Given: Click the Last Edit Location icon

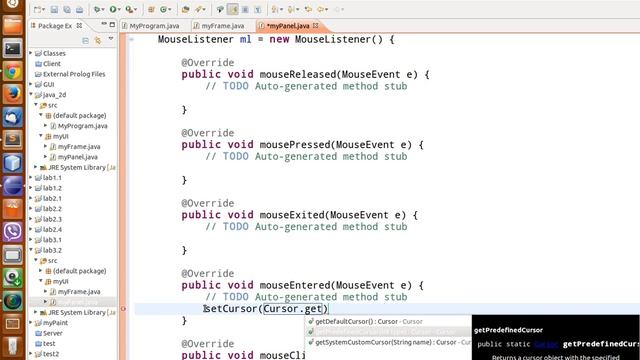Looking at the screenshot, I should [x=308, y=9].
